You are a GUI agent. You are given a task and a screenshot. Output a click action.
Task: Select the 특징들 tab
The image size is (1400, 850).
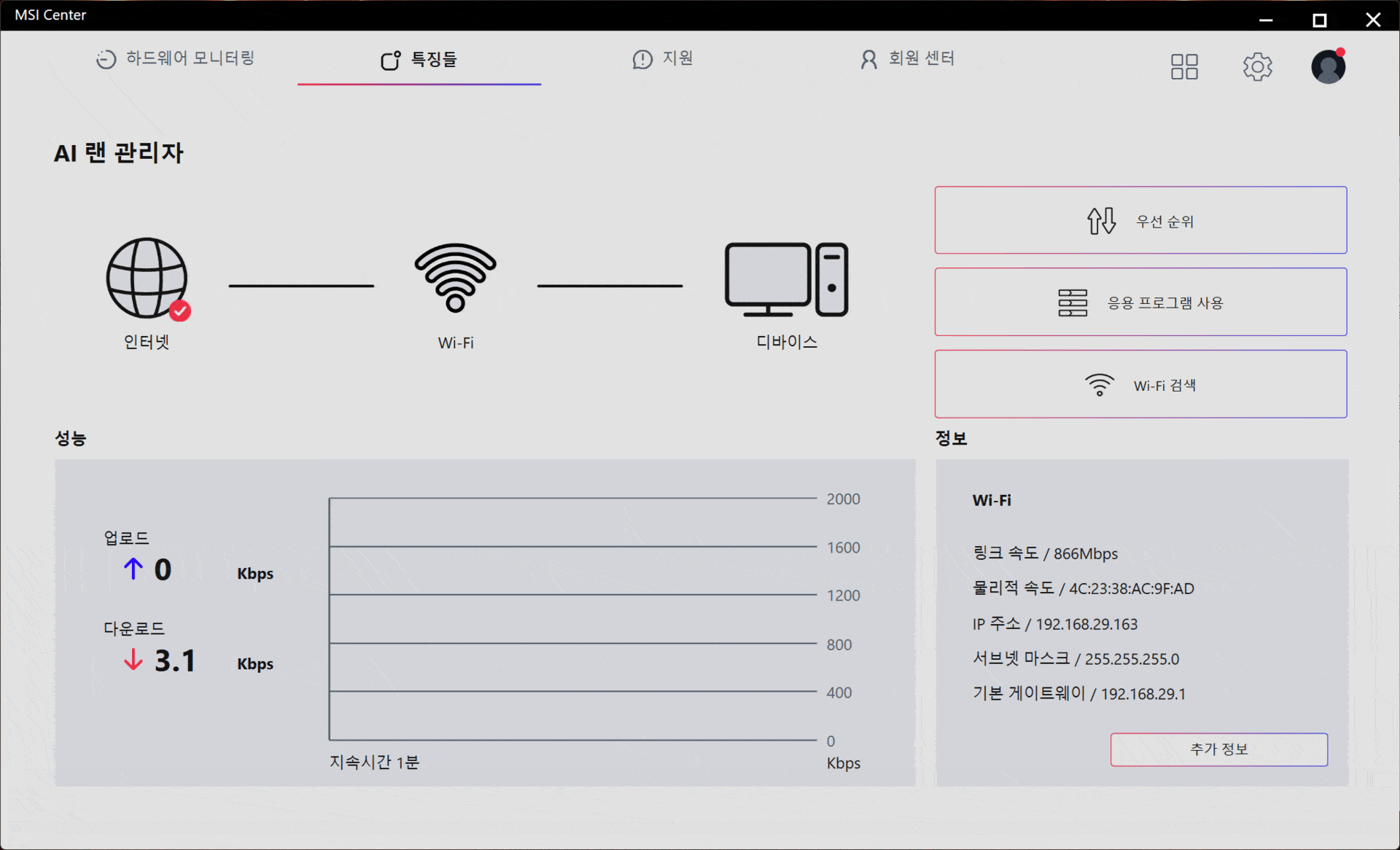[x=419, y=60]
